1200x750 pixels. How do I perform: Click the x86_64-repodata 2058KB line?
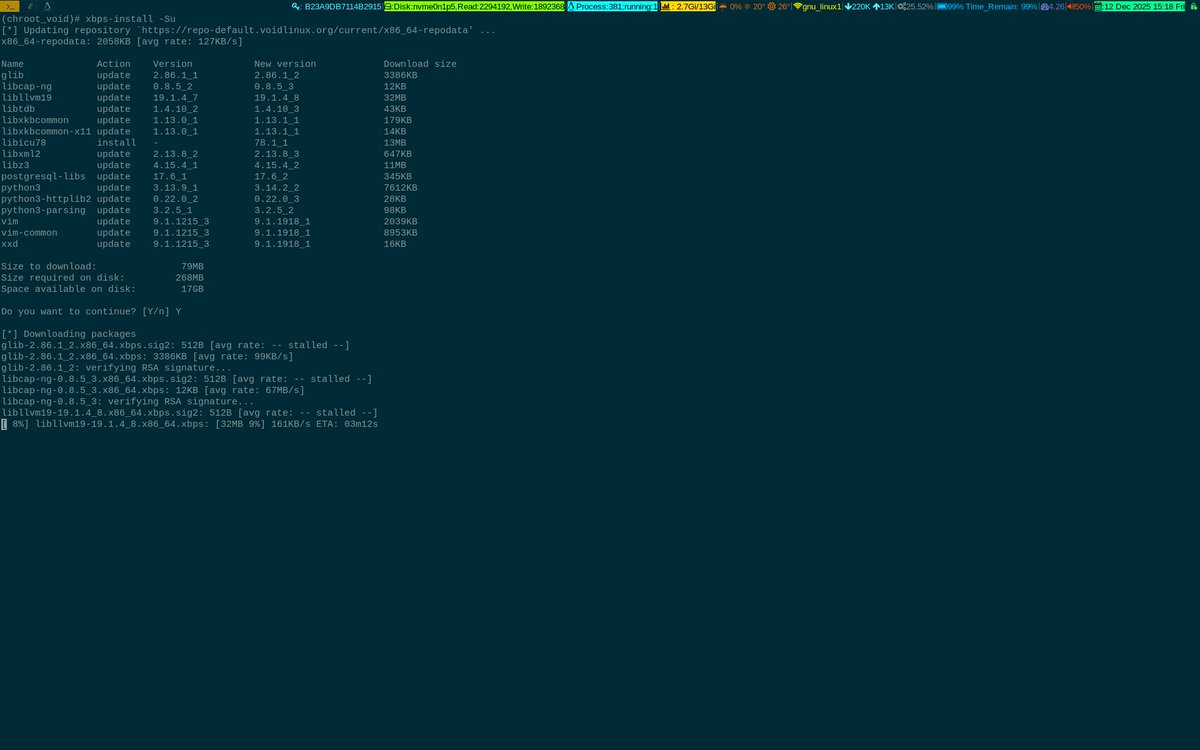pos(122,42)
